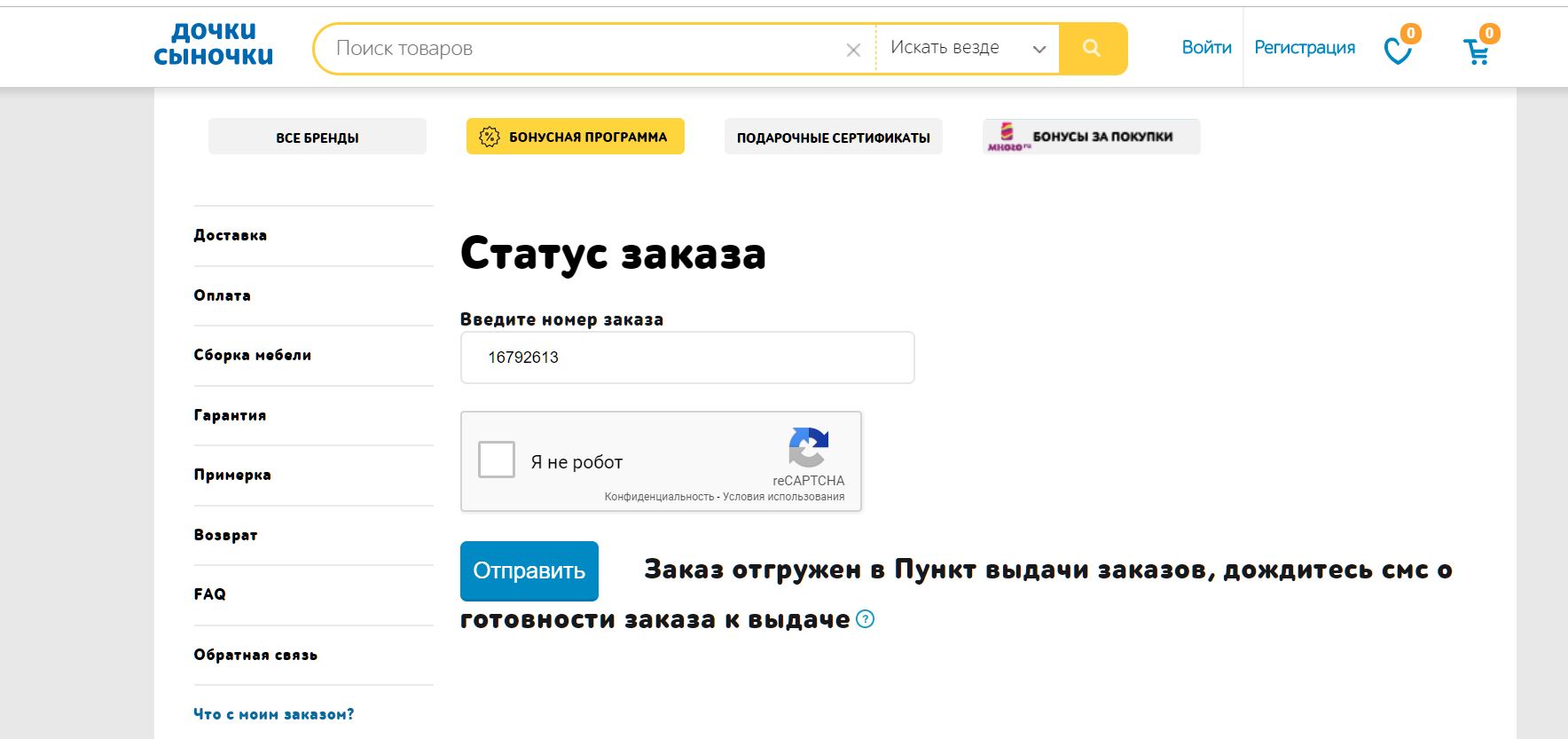Open Сборка мебели in the side menu
This screenshot has width=1568, height=739.
[253, 355]
